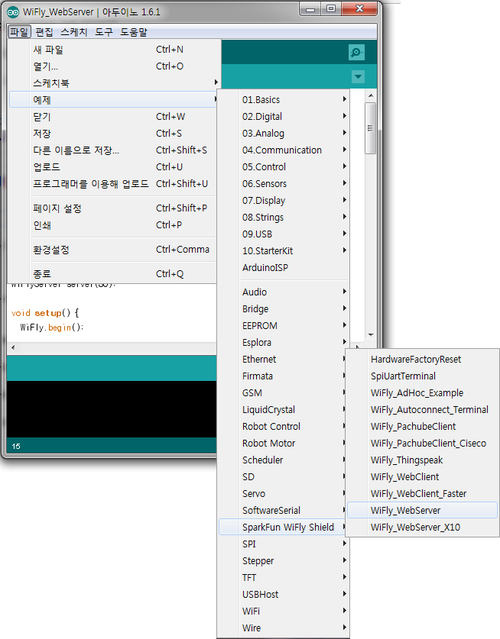Expand 02.Digital examples submenu
The height and width of the screenshot is (639, 500).
tap(284, 117)
